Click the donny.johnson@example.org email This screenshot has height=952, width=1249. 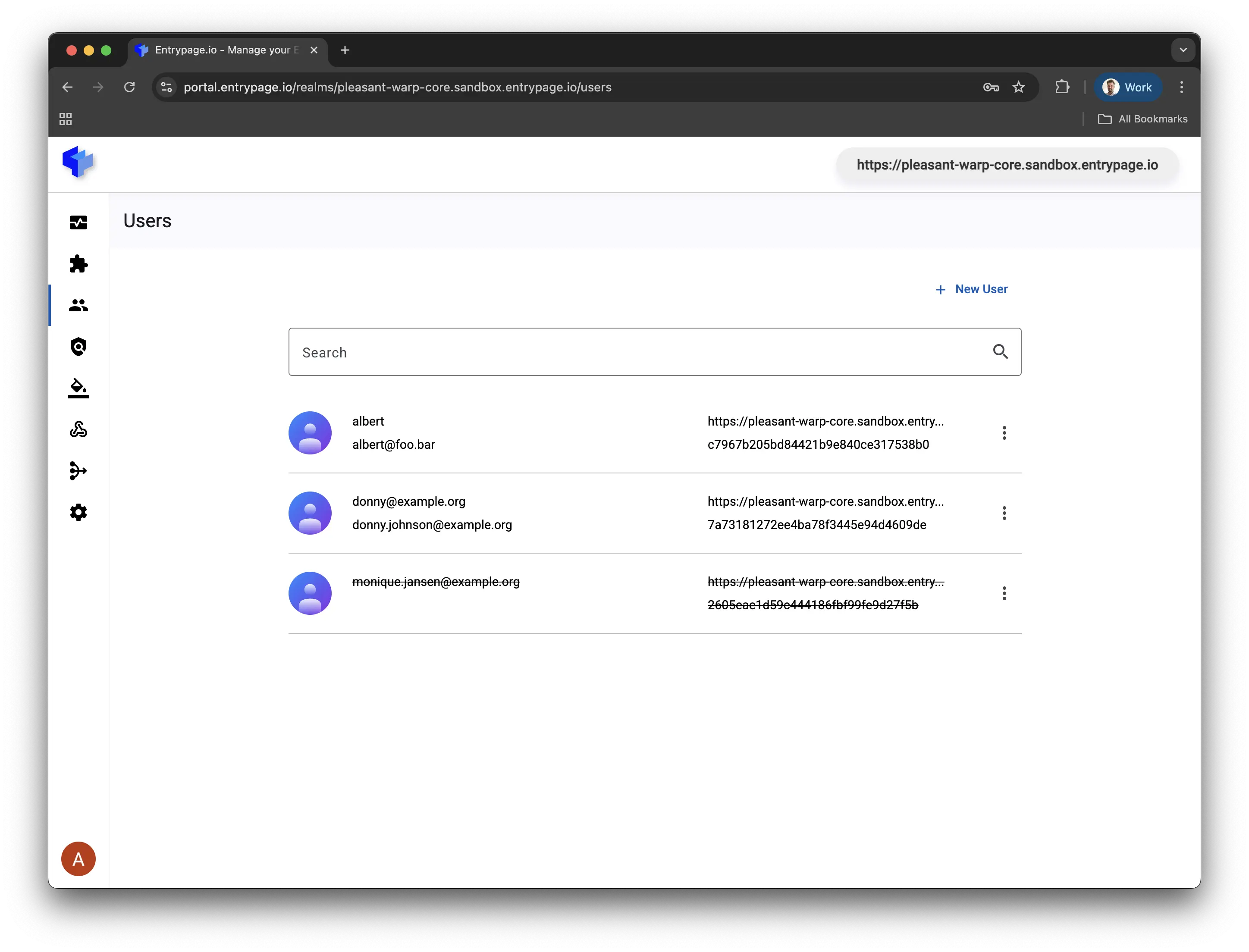click(432, 525)
